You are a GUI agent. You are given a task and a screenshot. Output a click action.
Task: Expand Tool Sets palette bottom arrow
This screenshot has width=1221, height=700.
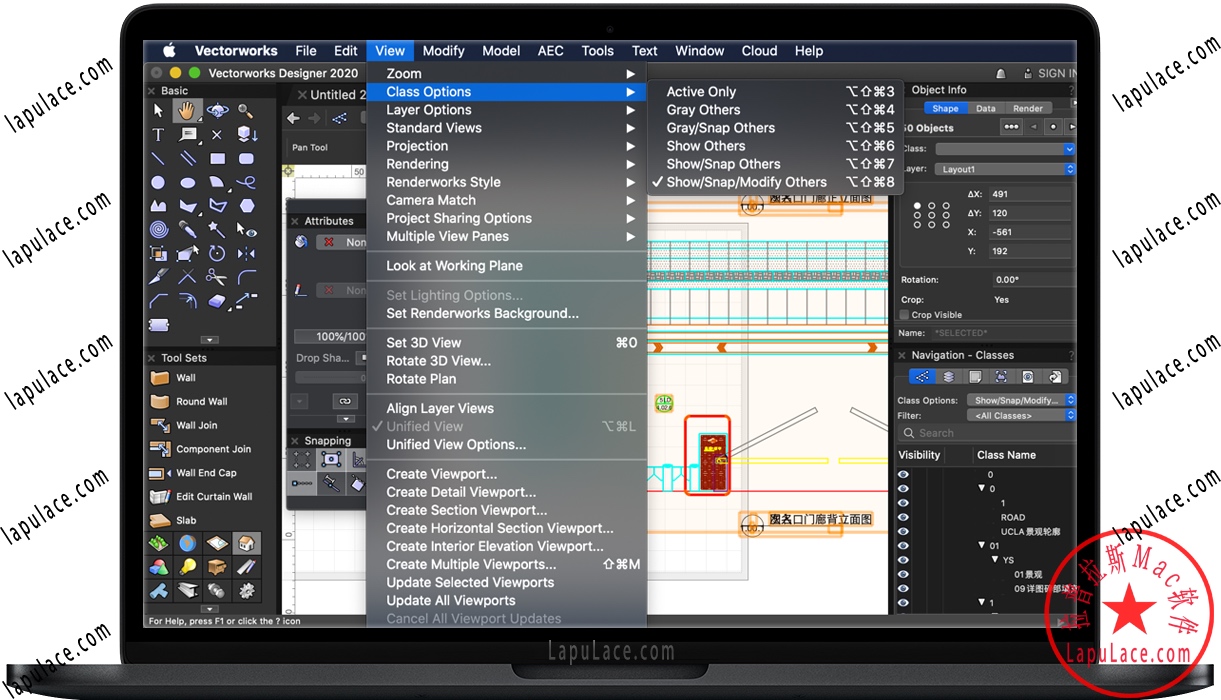(209, 609)
